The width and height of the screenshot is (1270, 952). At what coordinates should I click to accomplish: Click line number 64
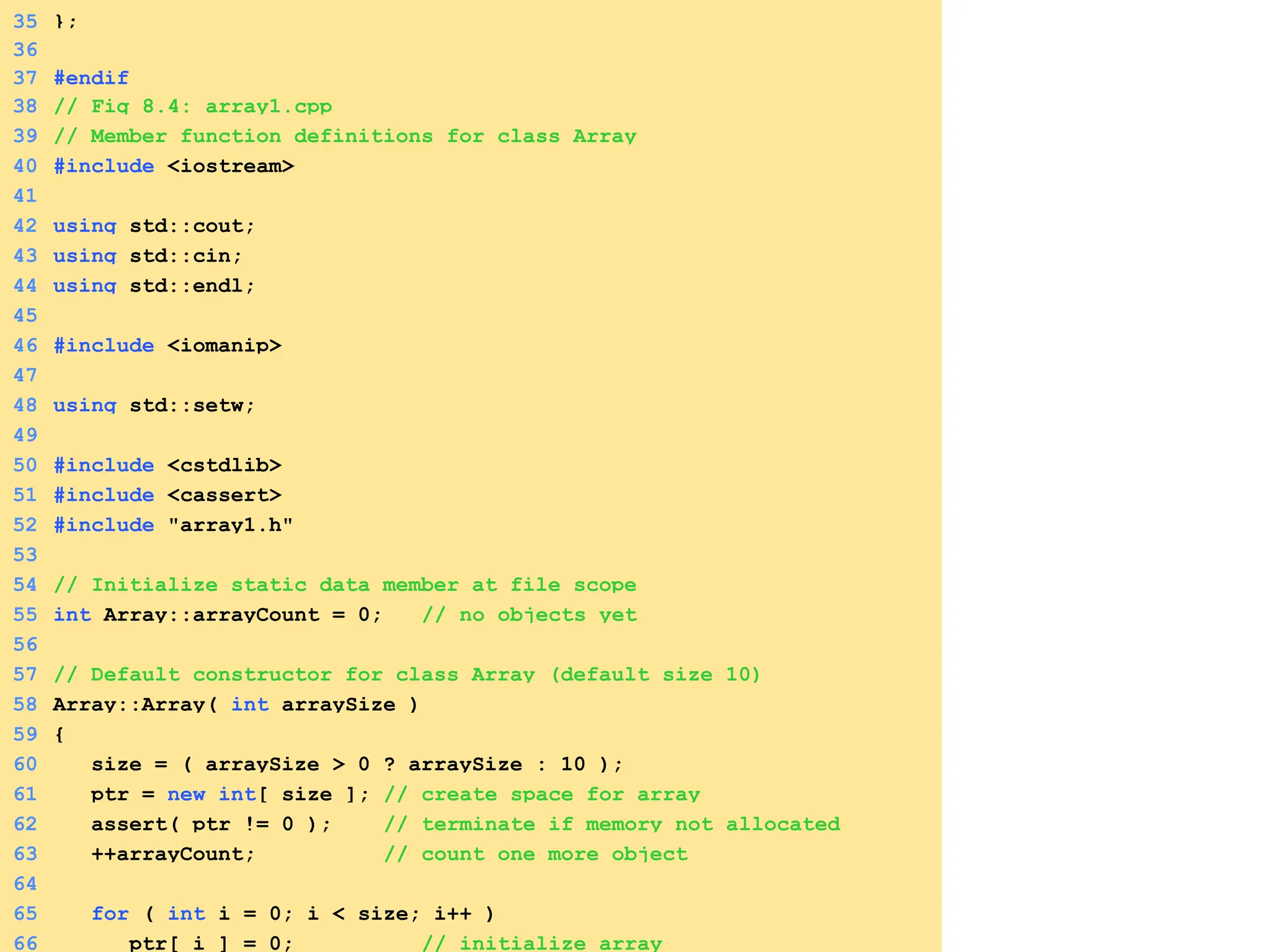tap(25, 884)
